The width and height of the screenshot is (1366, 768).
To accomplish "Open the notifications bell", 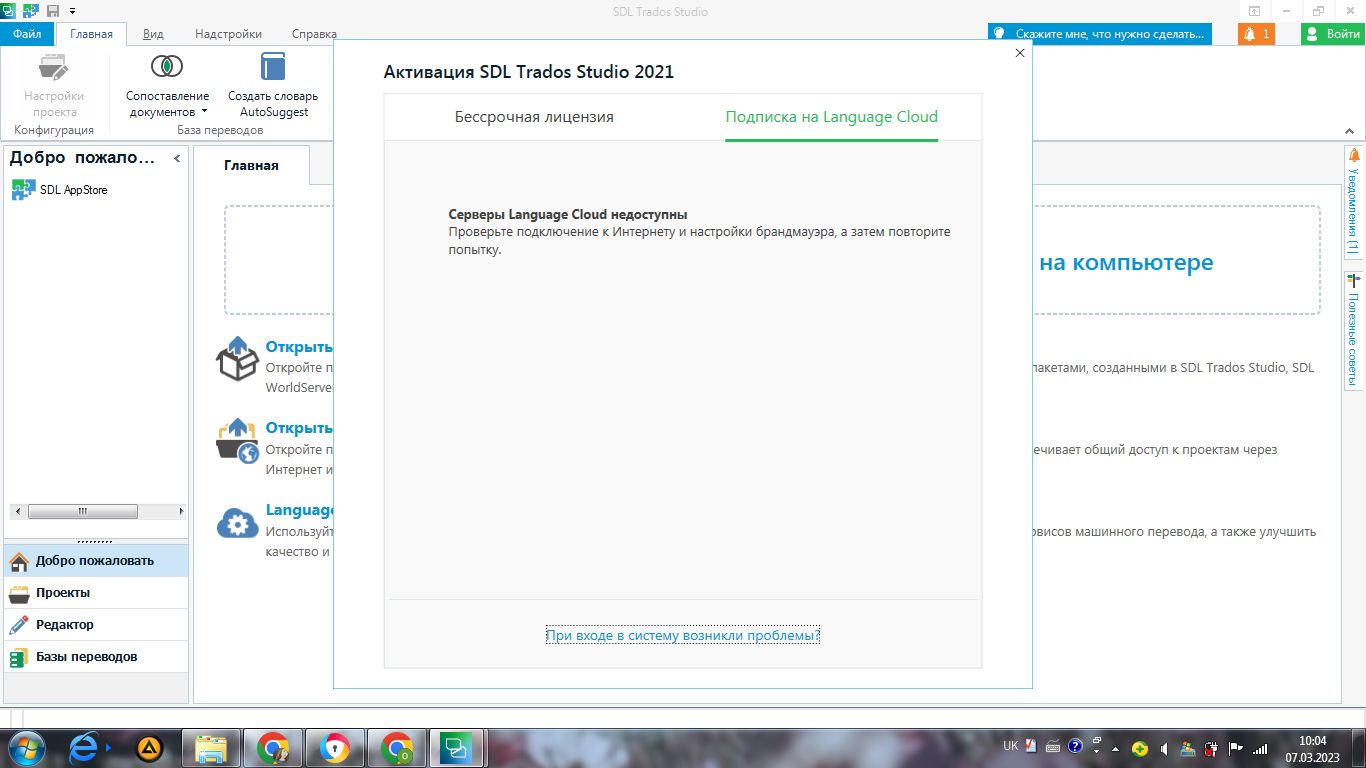I will (x=1255, y=33).
